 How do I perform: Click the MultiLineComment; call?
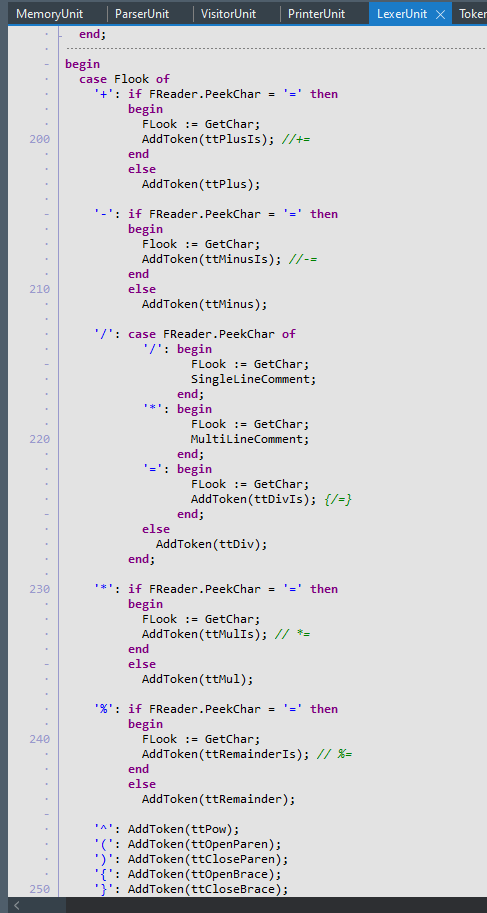[x=250, y=439]
